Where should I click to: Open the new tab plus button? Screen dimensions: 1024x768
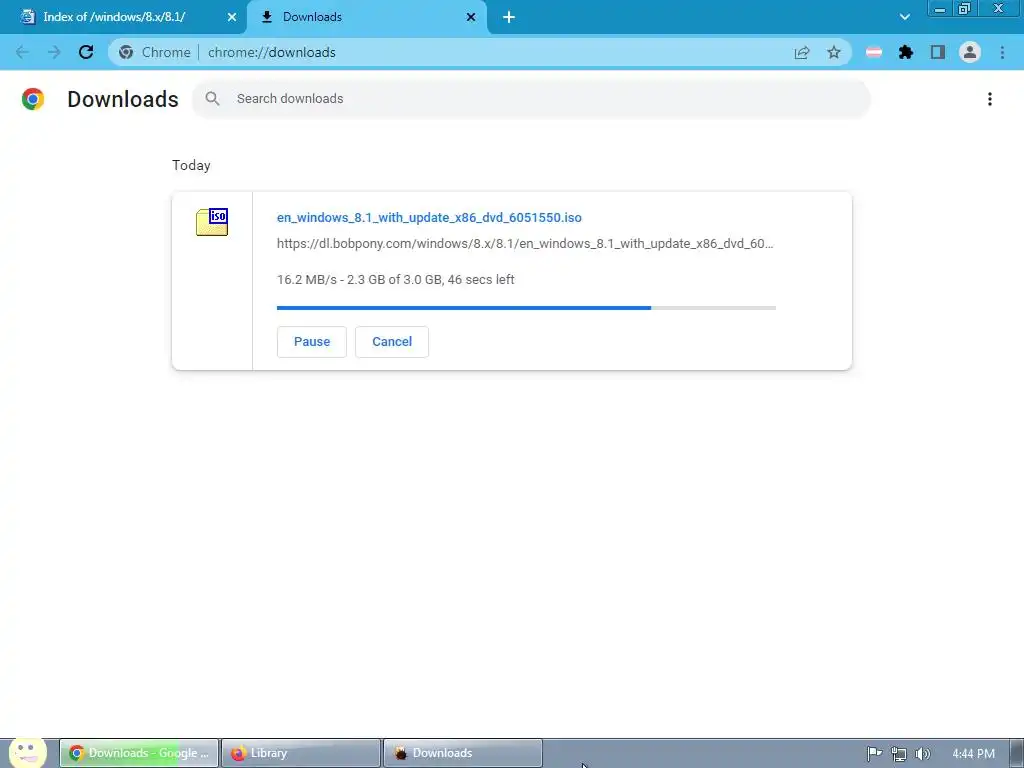tap(509, 17)
